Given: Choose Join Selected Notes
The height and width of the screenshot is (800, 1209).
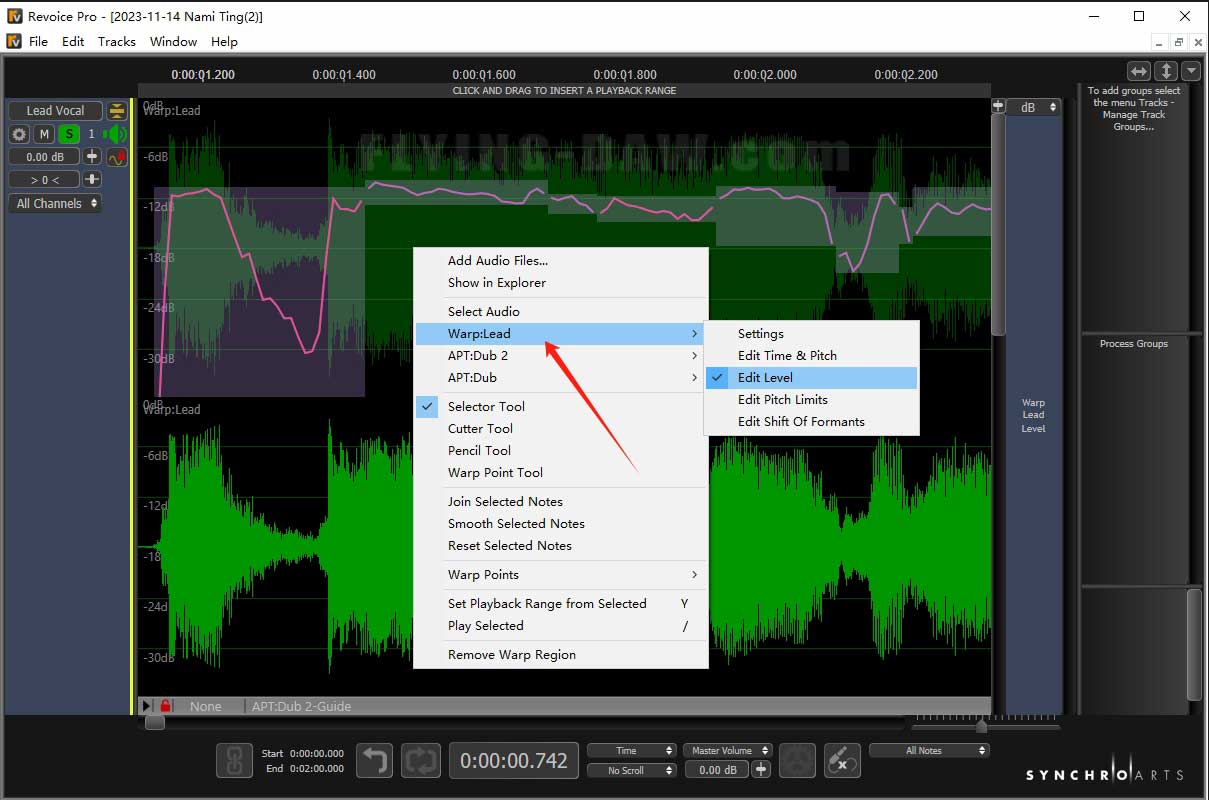Looking at the screenshot, I should tap(562, 502).
